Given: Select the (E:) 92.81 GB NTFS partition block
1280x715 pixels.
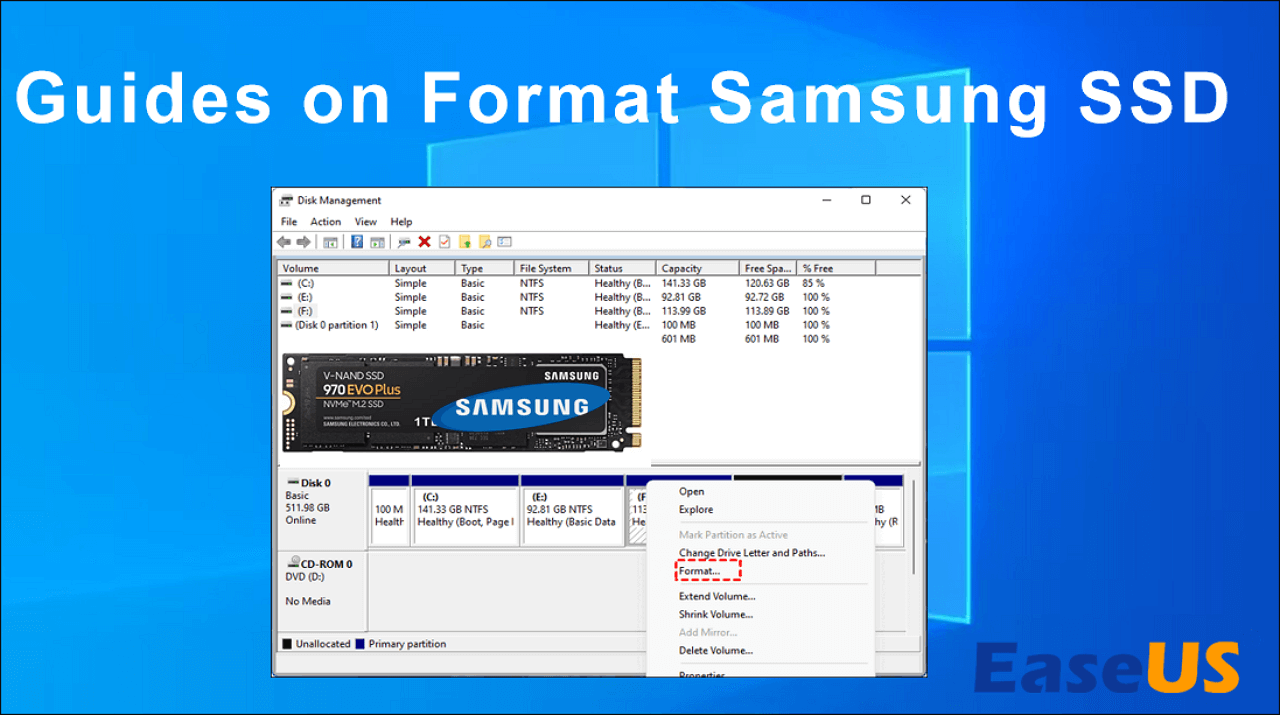Looking at the screenshot, I should (573, 511).
